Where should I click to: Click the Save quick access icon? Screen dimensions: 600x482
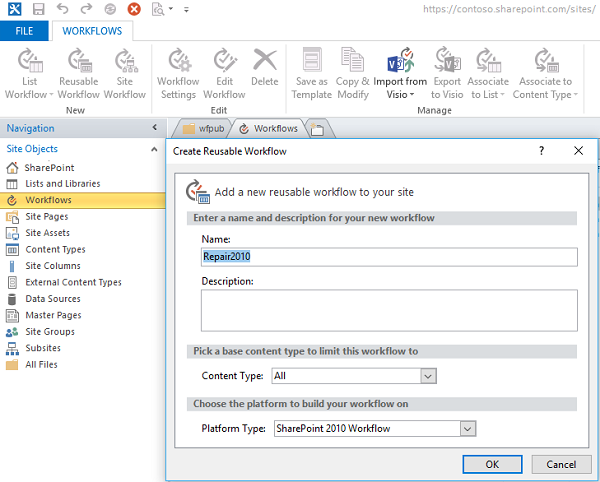[38, 9]
